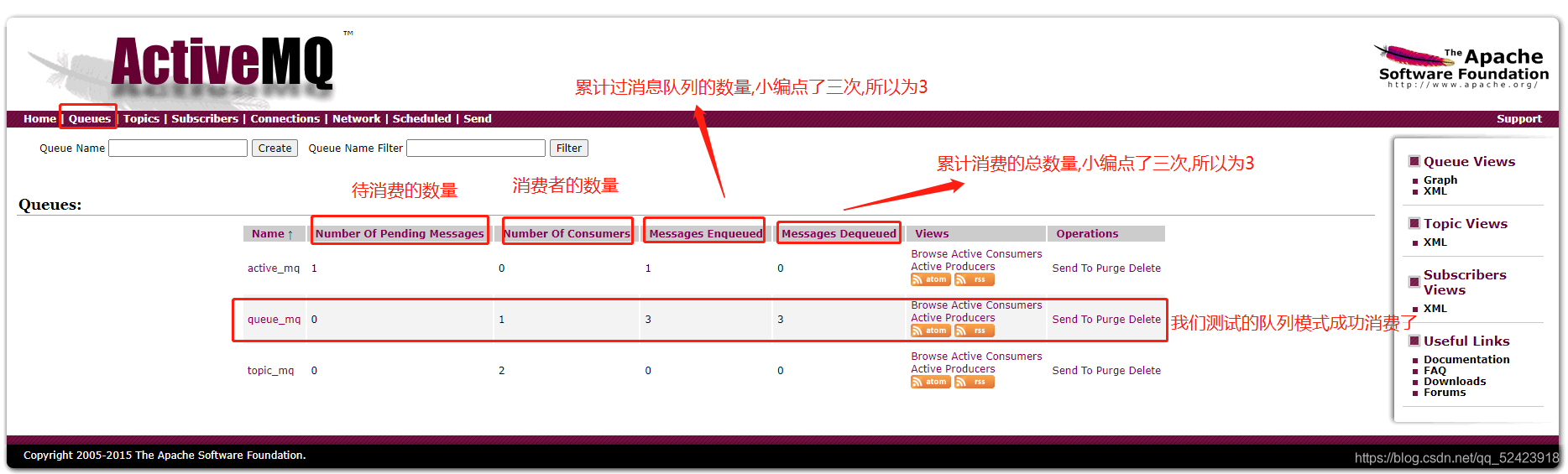
Task: Open atom feed for active_mq queue
Action: [x=930, y=279]
